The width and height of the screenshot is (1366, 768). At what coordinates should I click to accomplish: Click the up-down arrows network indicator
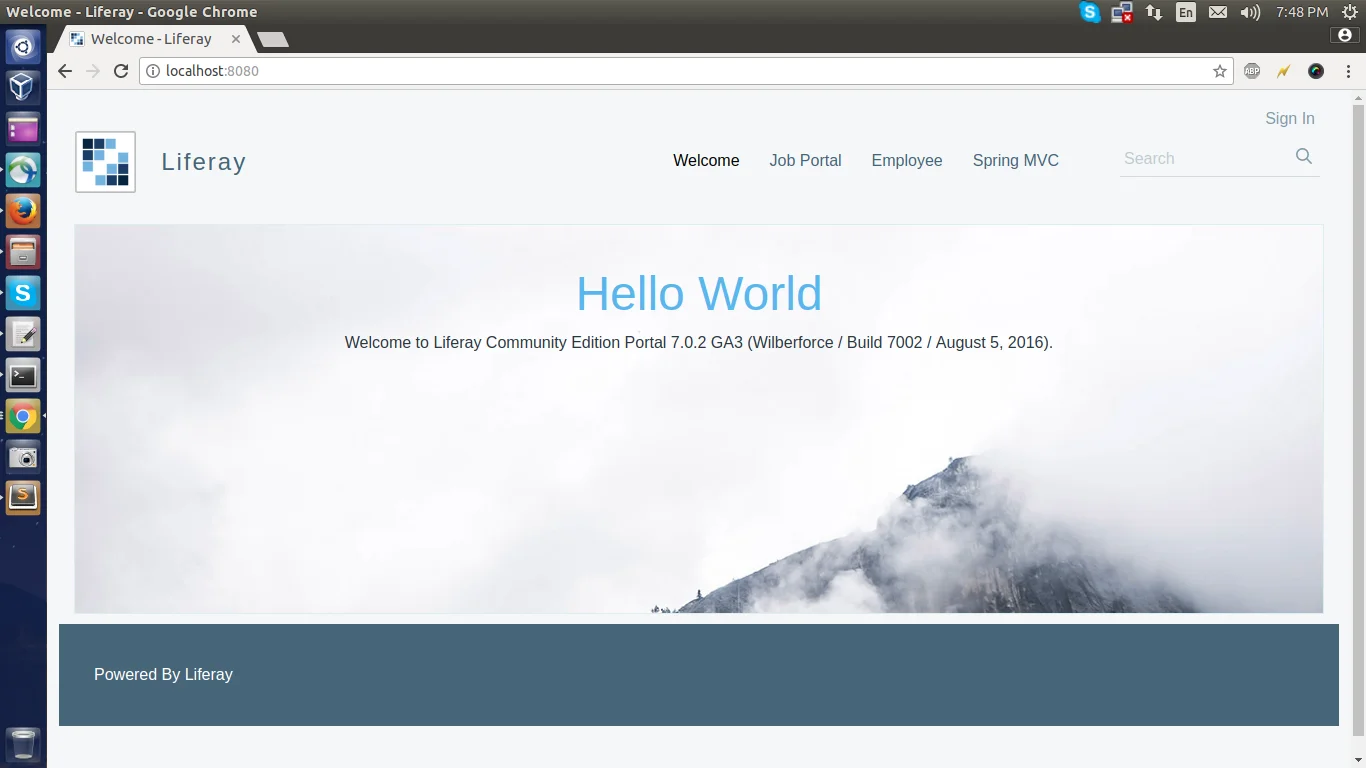pos(1153,12)
